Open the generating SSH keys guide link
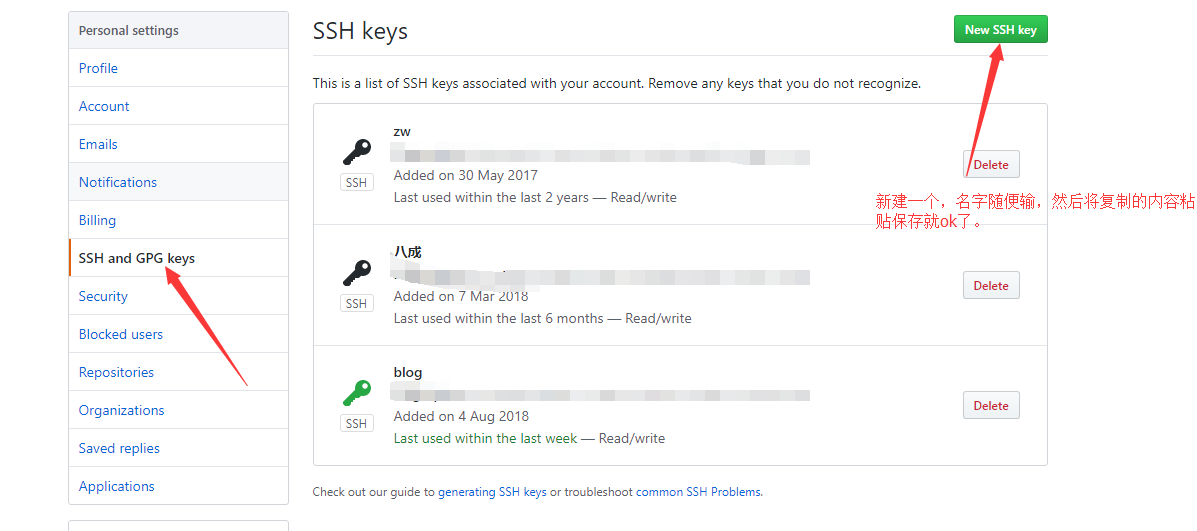The height and width of the screenshot is (531, 1197). (x=492, y=492)
